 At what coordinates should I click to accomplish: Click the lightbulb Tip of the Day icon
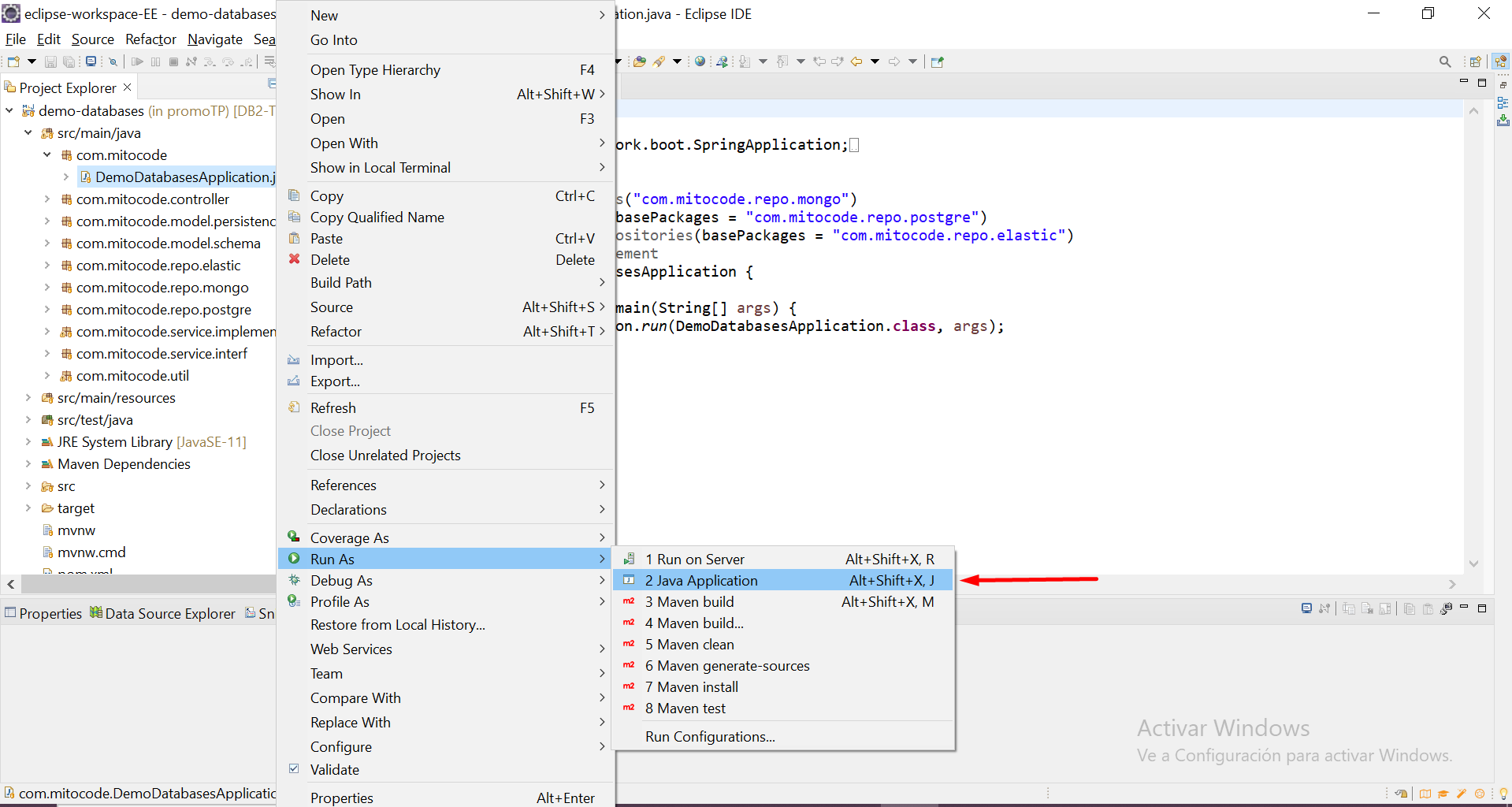pos(1503,794)
